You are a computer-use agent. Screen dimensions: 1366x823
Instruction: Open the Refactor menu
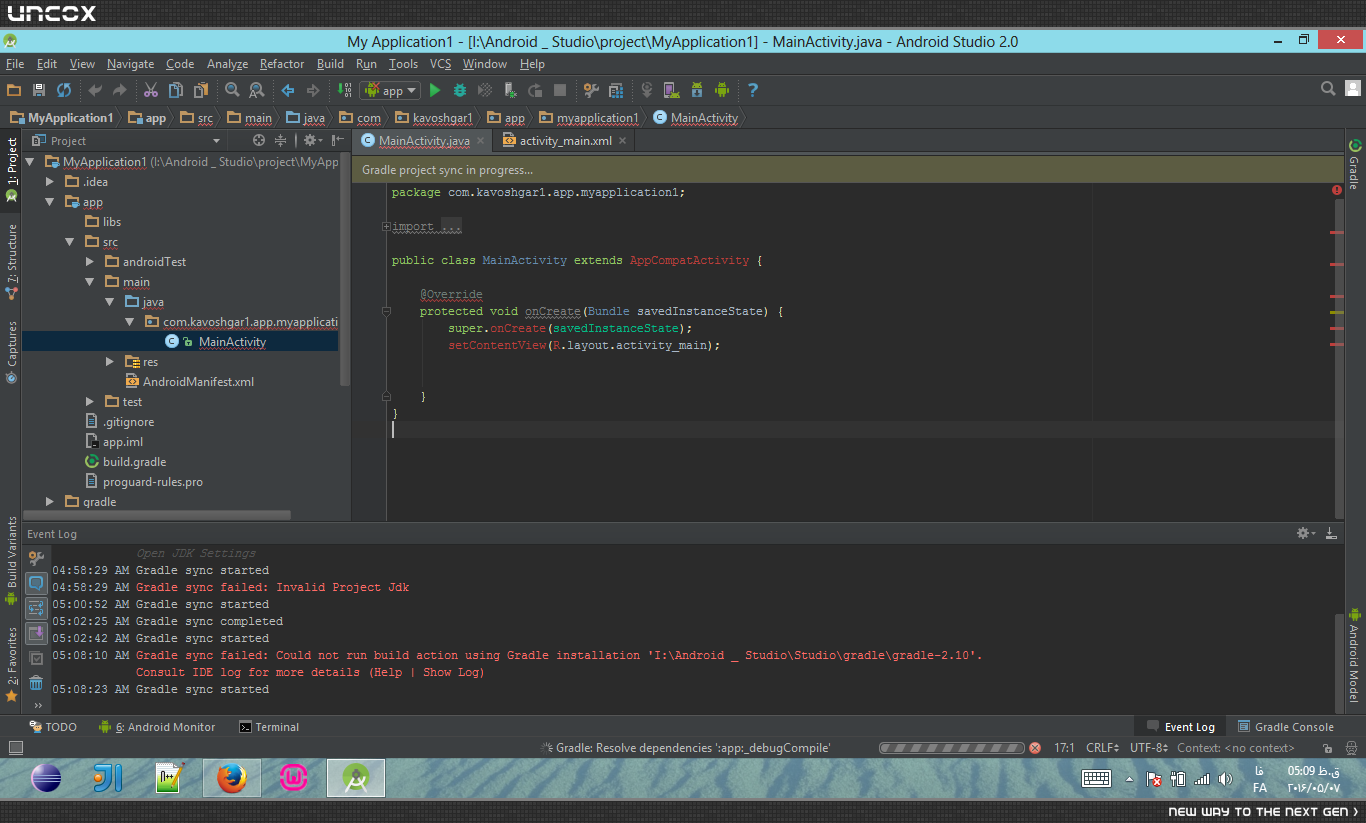coord(282,64)
